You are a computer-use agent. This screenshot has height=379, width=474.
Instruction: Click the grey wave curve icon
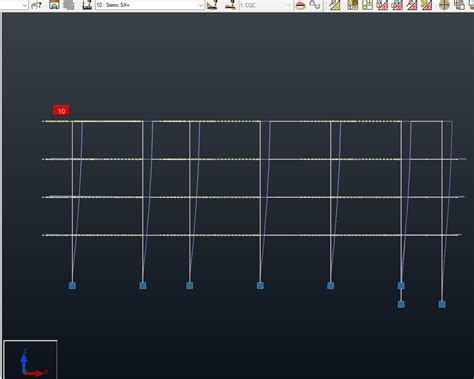click(314, 5)
